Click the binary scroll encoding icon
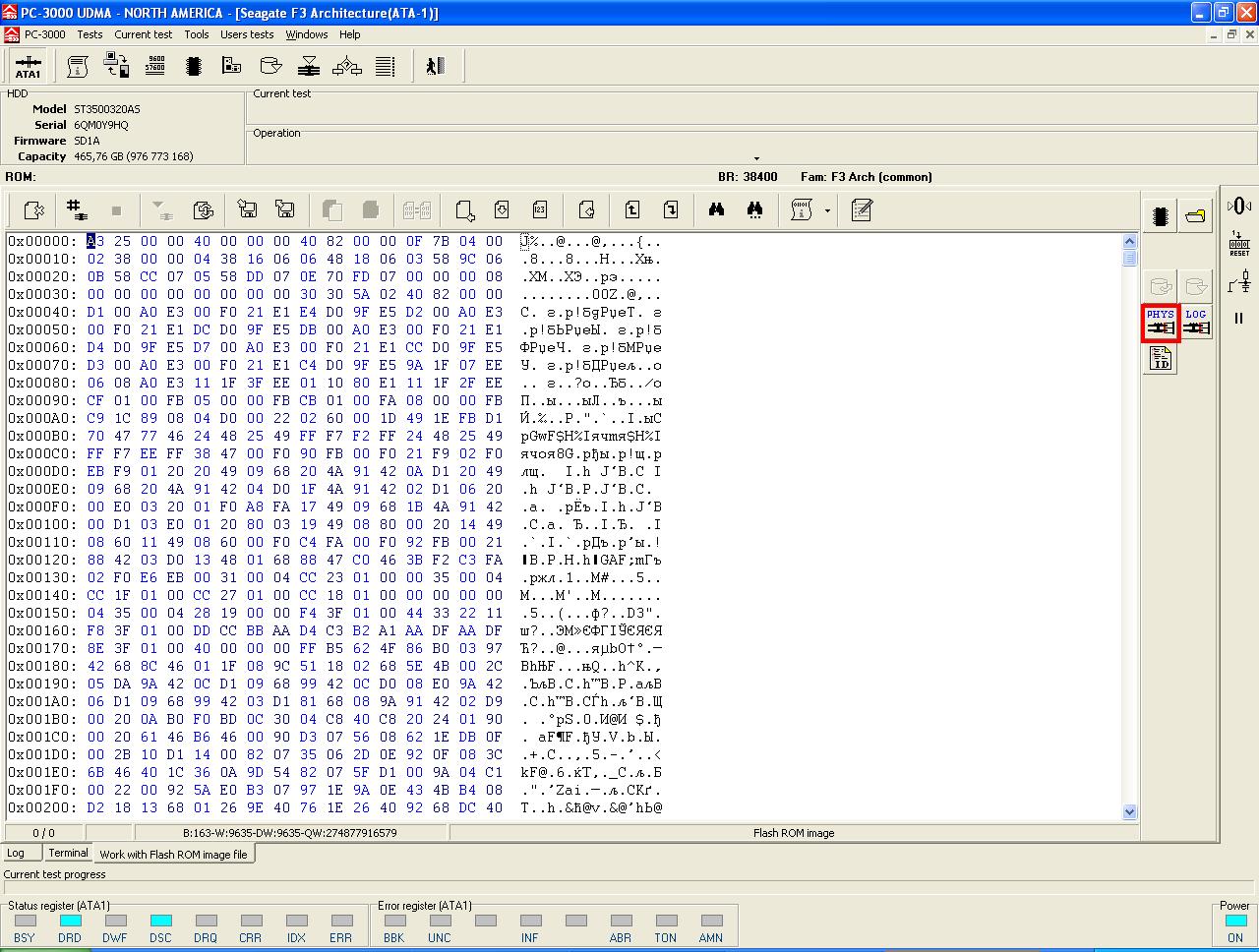This screenshot has width=1259, height=952. pyautogui.click(x=802, y=209)
